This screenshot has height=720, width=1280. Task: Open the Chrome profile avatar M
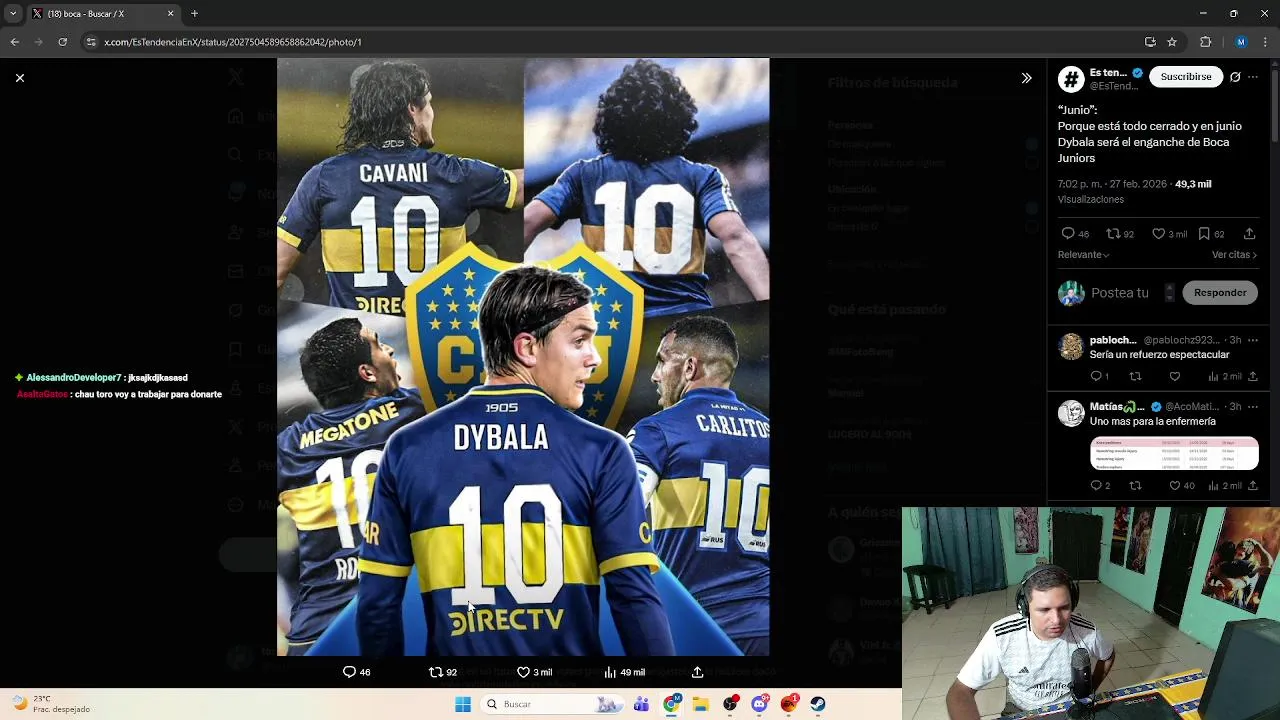(1241, 42)
